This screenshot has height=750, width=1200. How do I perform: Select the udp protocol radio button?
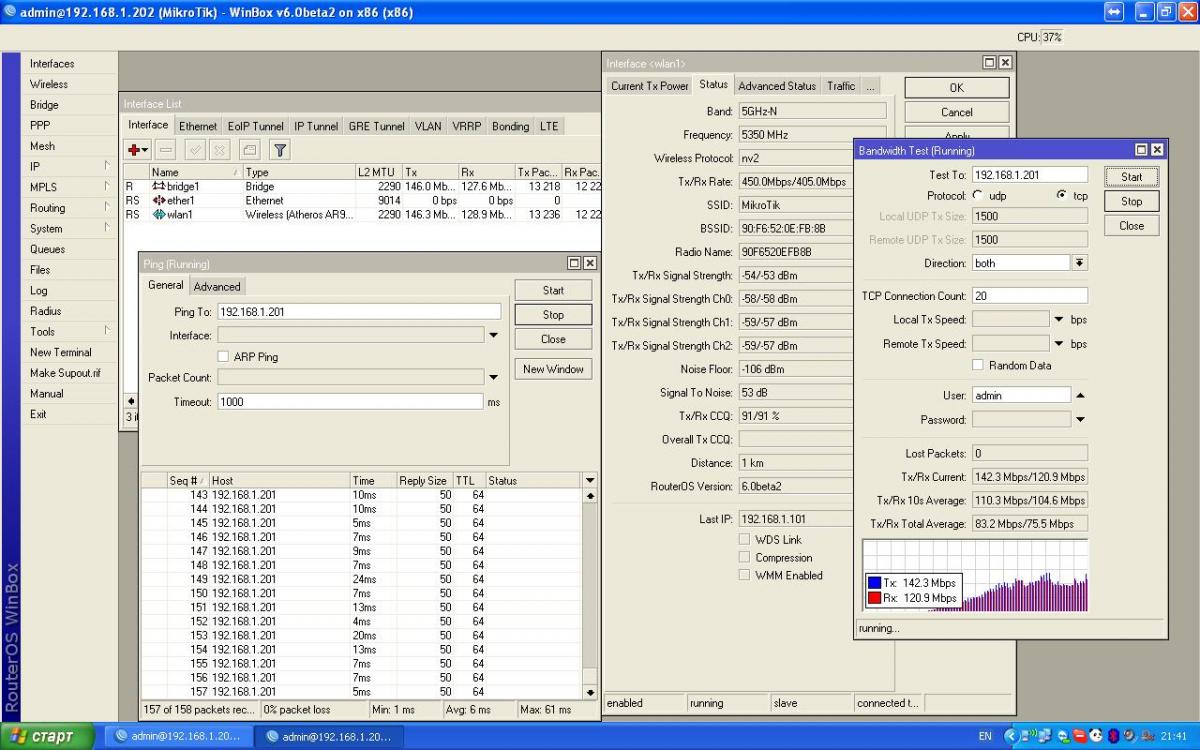977,196
